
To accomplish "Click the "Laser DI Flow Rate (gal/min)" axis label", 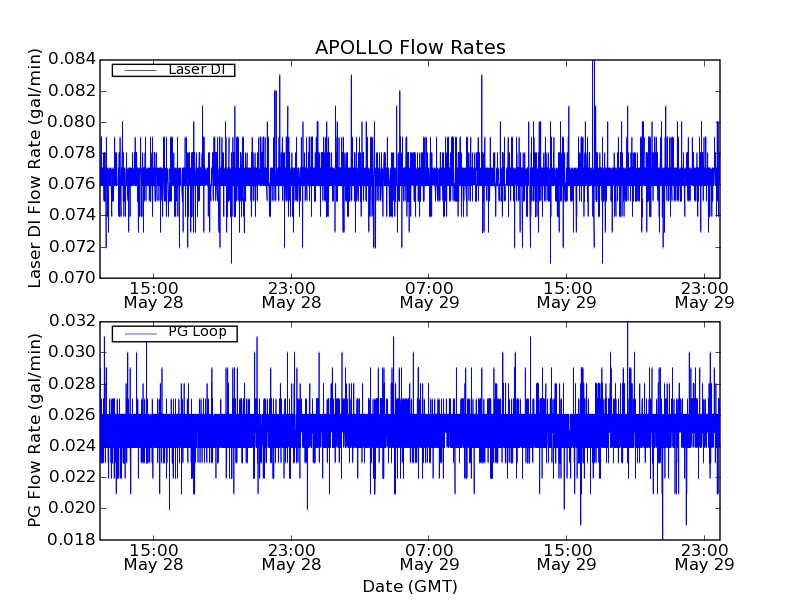I will pyautogui.click(x=35, y=168).
